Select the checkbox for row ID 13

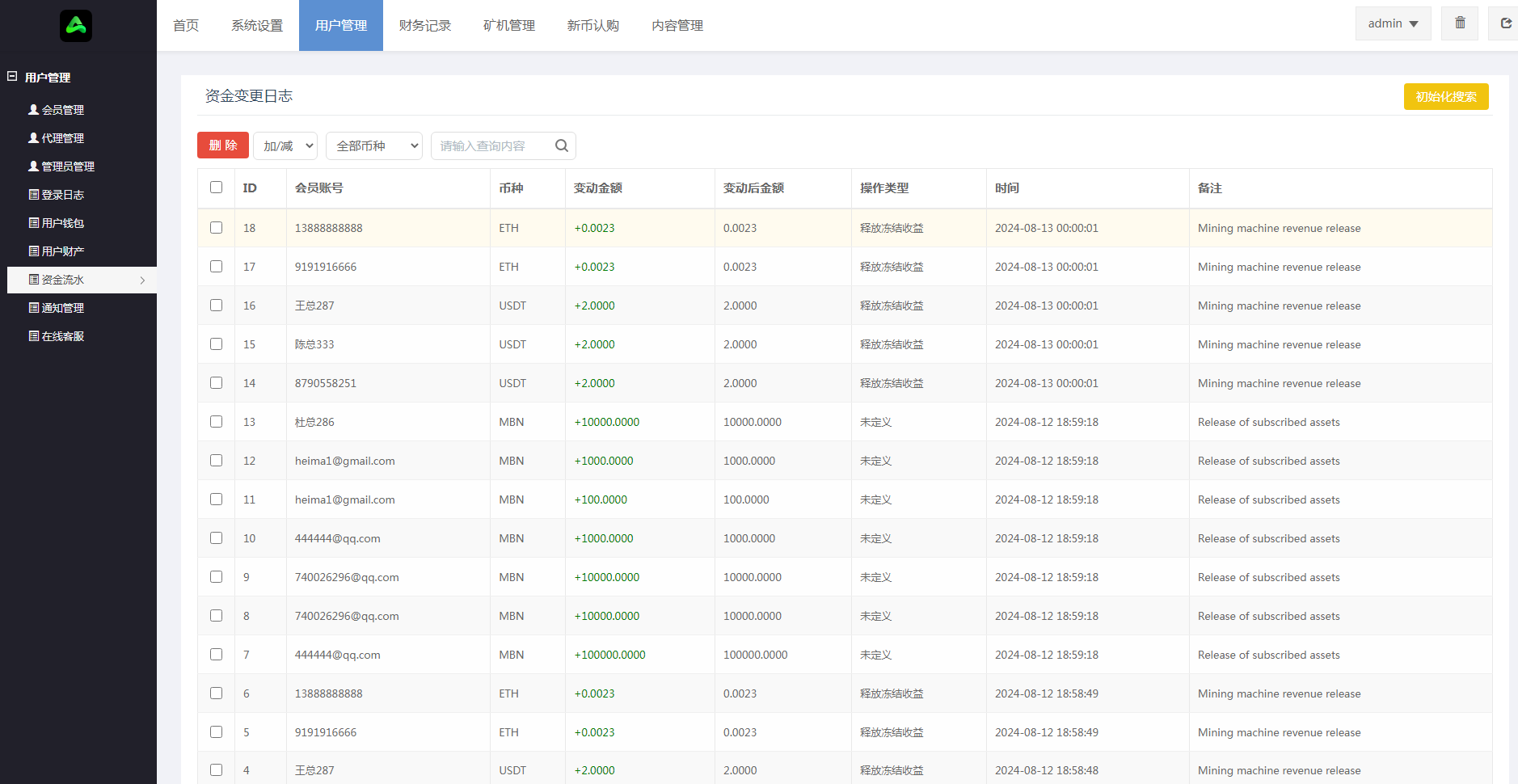tap(216, 422)
